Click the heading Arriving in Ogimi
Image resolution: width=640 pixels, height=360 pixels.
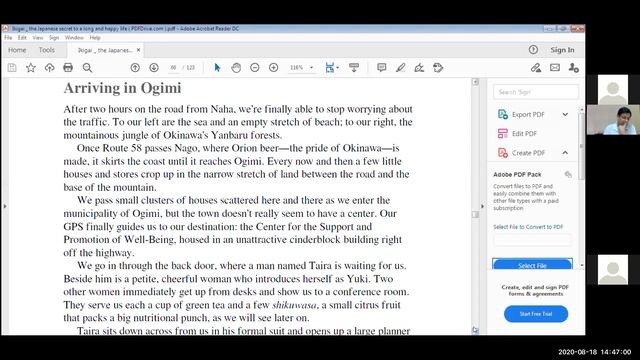tap(122, 88)
